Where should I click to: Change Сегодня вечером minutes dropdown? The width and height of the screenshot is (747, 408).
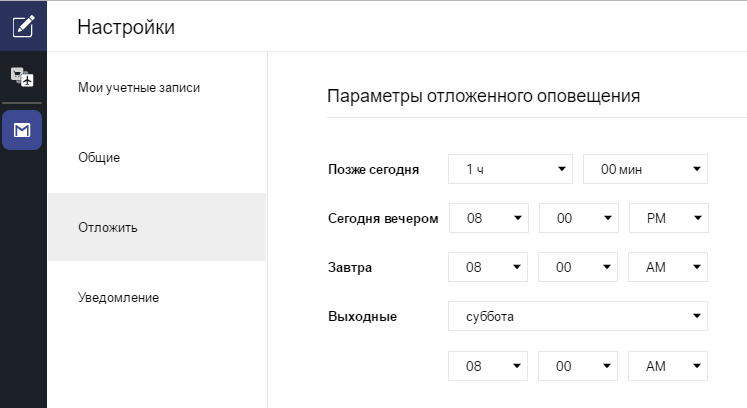pyautogui.click(x=579, y=218)
